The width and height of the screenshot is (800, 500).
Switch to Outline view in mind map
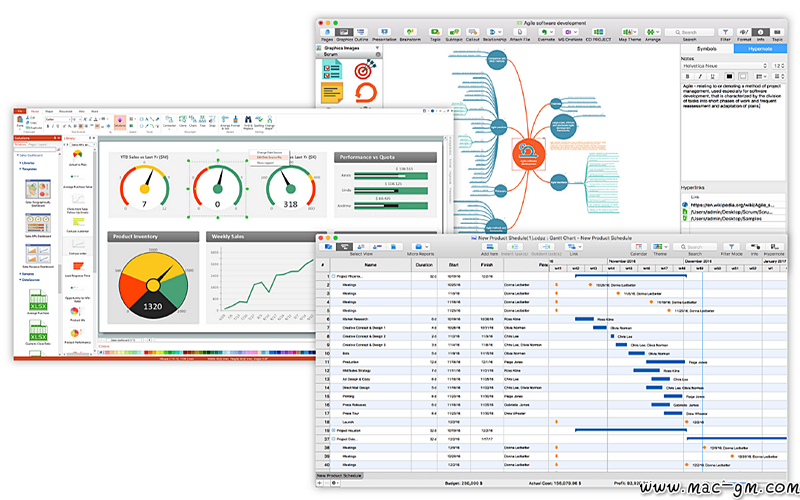[x=361, y=32]
